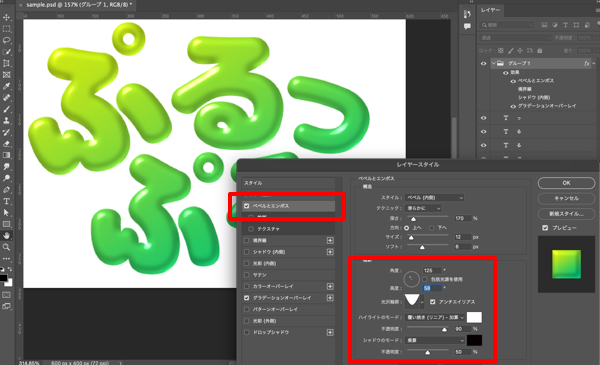Click shadow color black swatch
Screen dimensions: 600x365
coord(474,340)
